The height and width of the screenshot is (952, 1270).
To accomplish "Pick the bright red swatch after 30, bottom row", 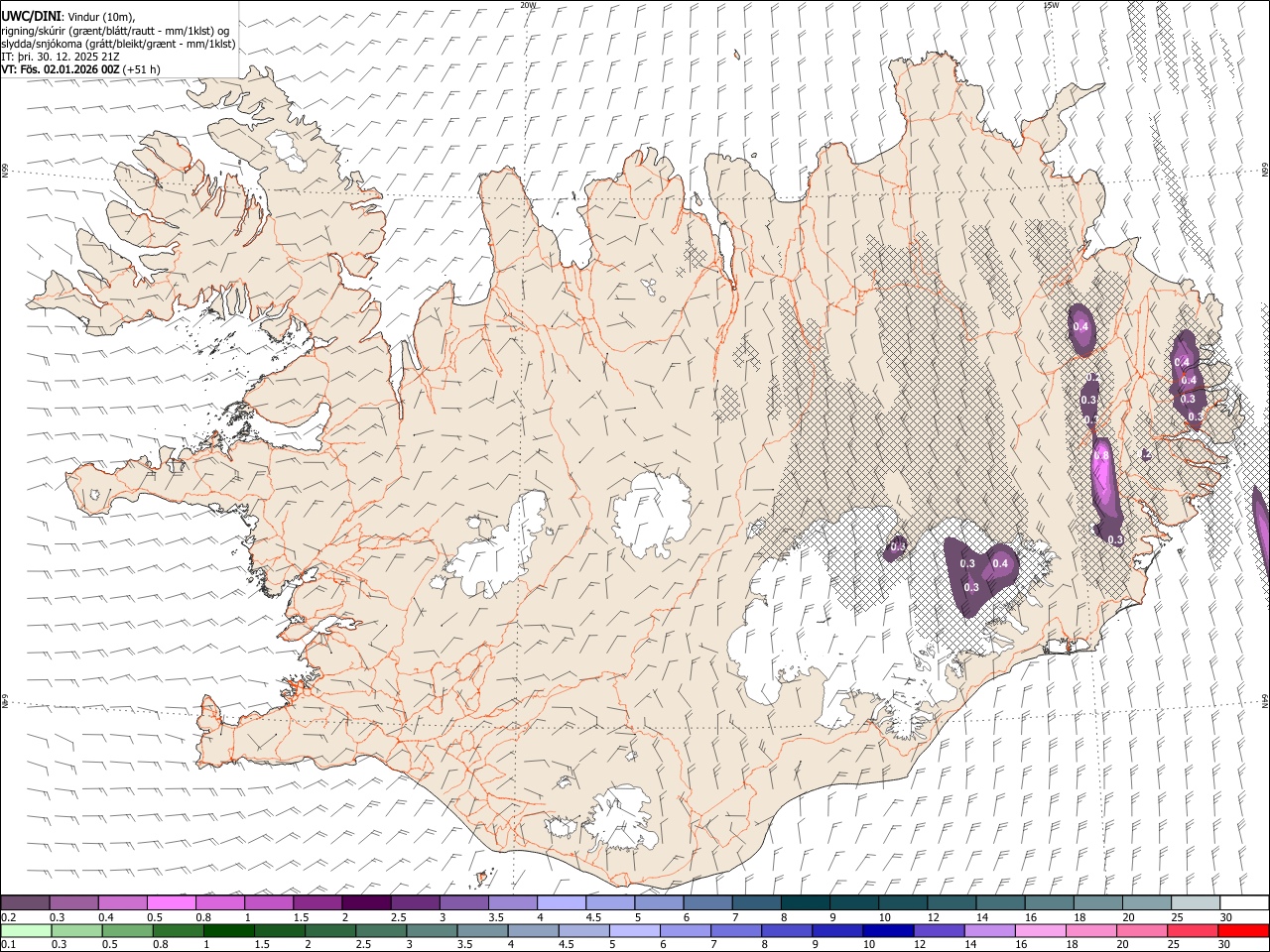I will pos(1242,930).
